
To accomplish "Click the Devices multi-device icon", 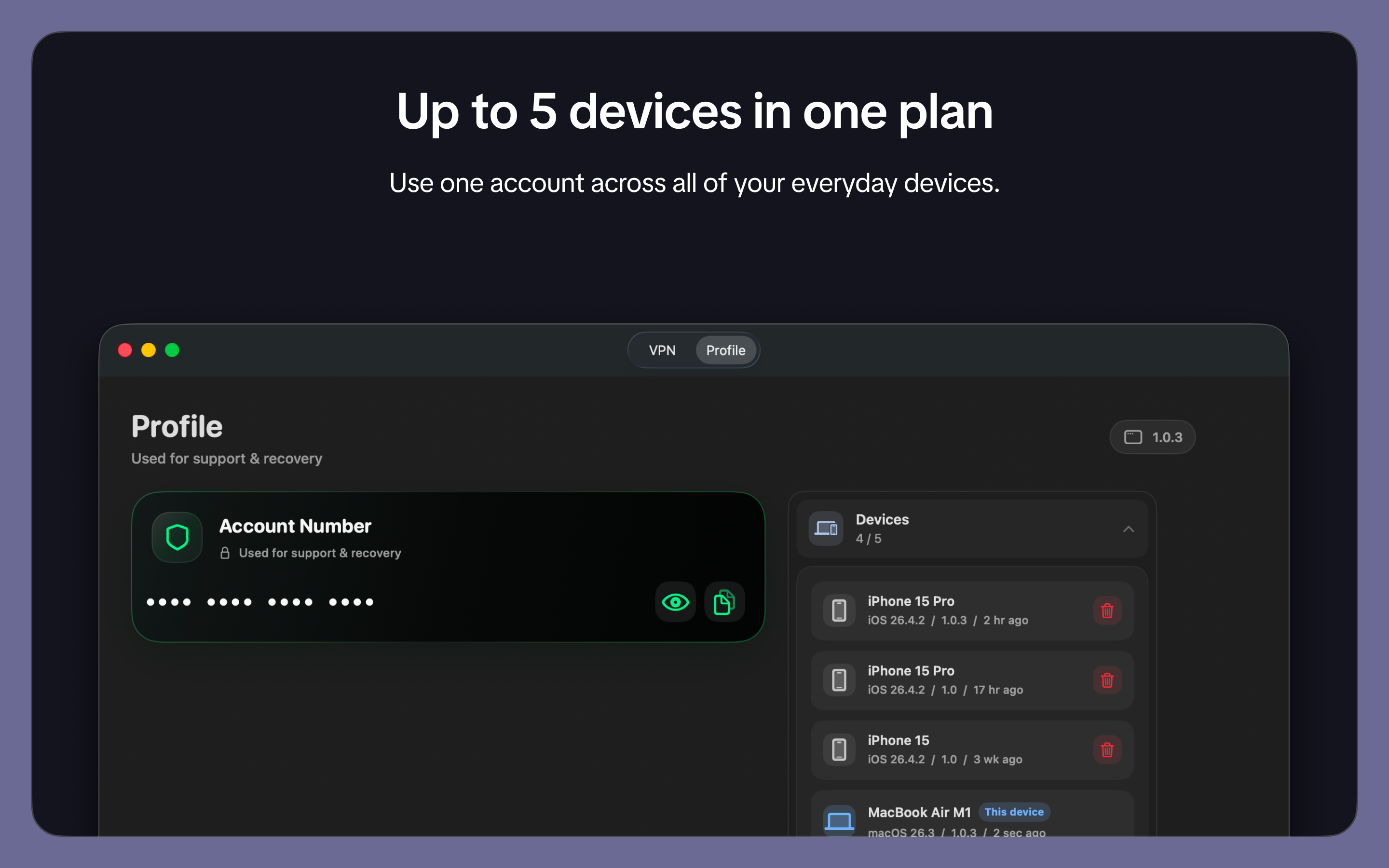I will pos(825,528).
